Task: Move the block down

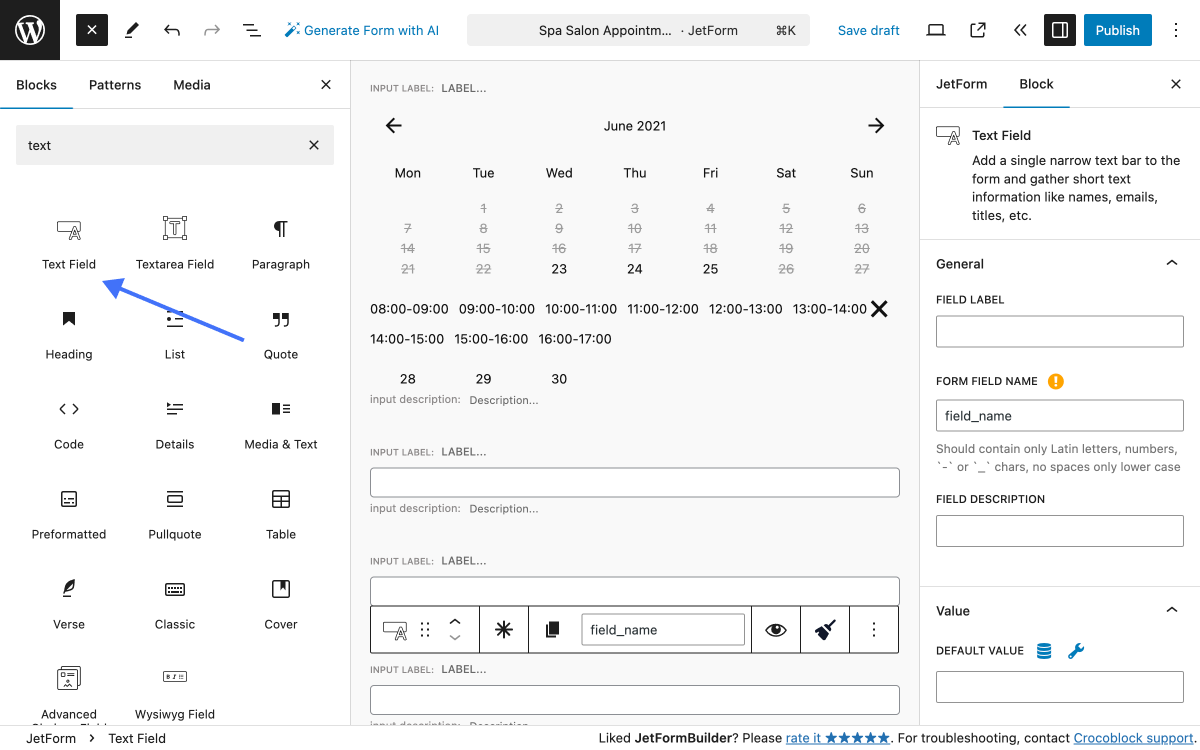Action: [x=455, y=638]
